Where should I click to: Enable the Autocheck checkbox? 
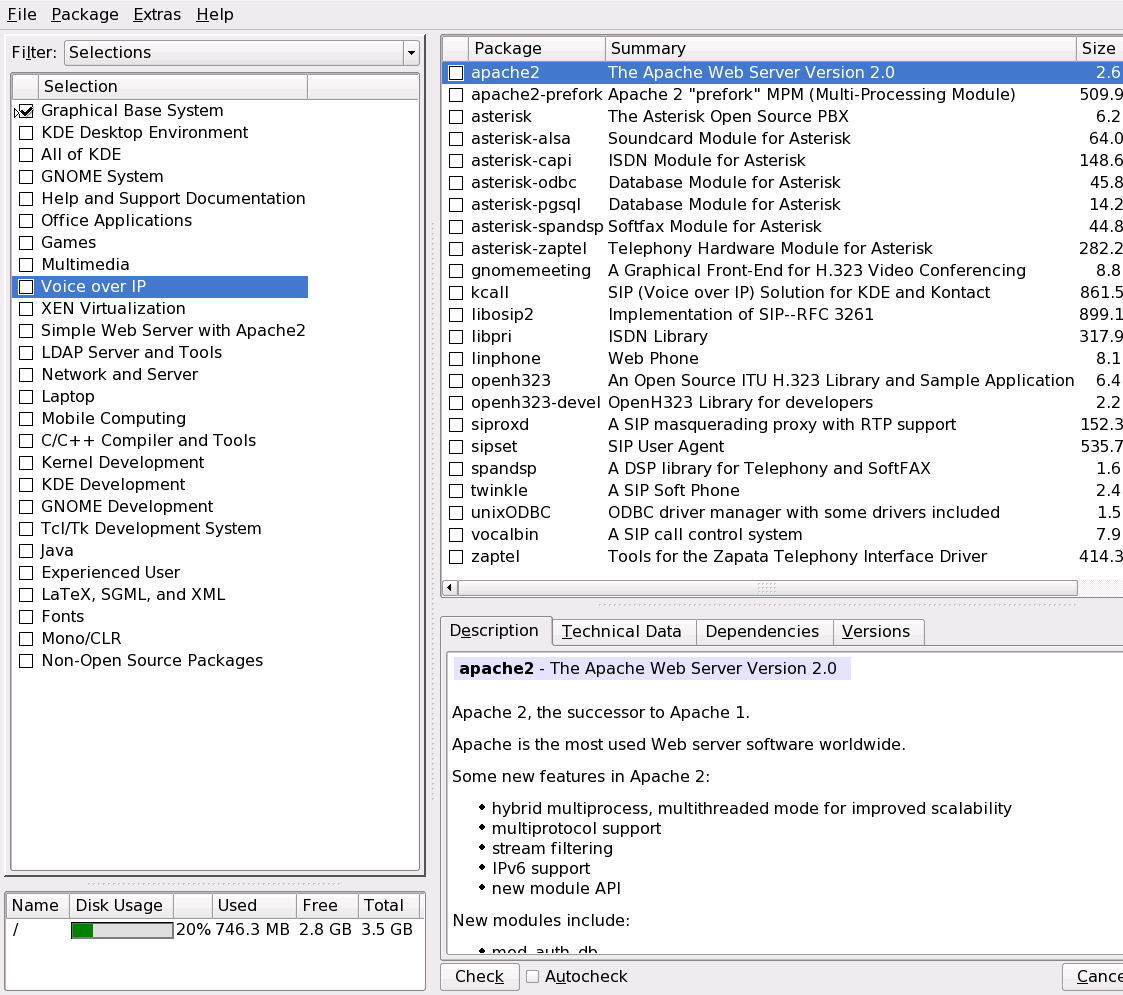tap(533, 976)
